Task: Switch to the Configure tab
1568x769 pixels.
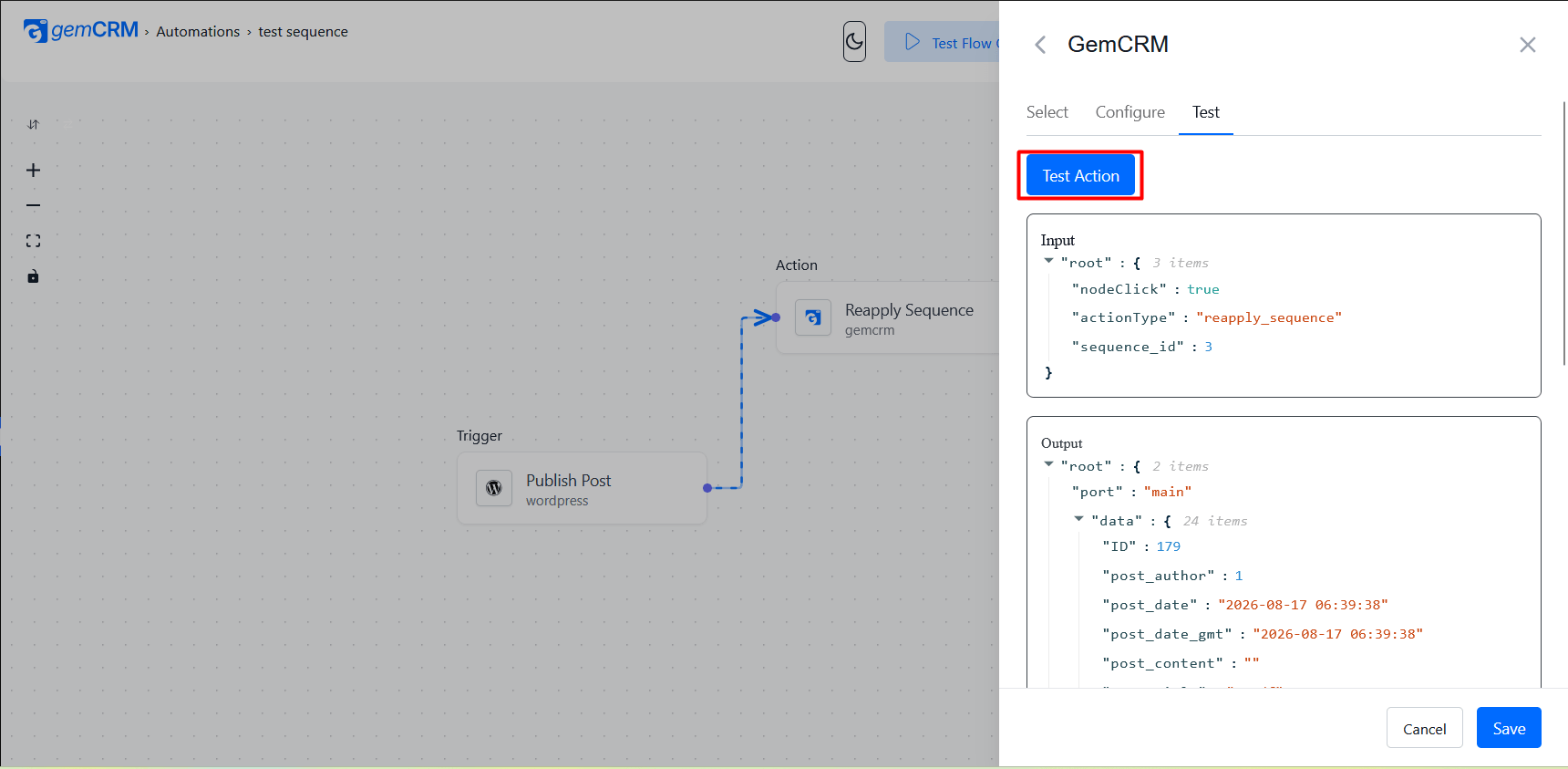Action: [1130, 112]
